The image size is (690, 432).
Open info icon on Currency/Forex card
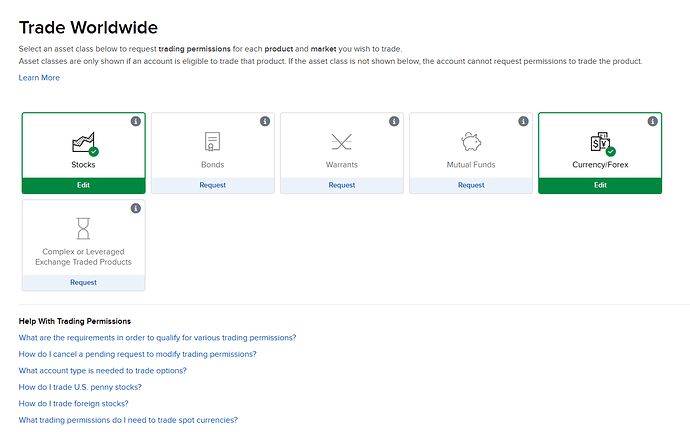[x=652, y=121]
